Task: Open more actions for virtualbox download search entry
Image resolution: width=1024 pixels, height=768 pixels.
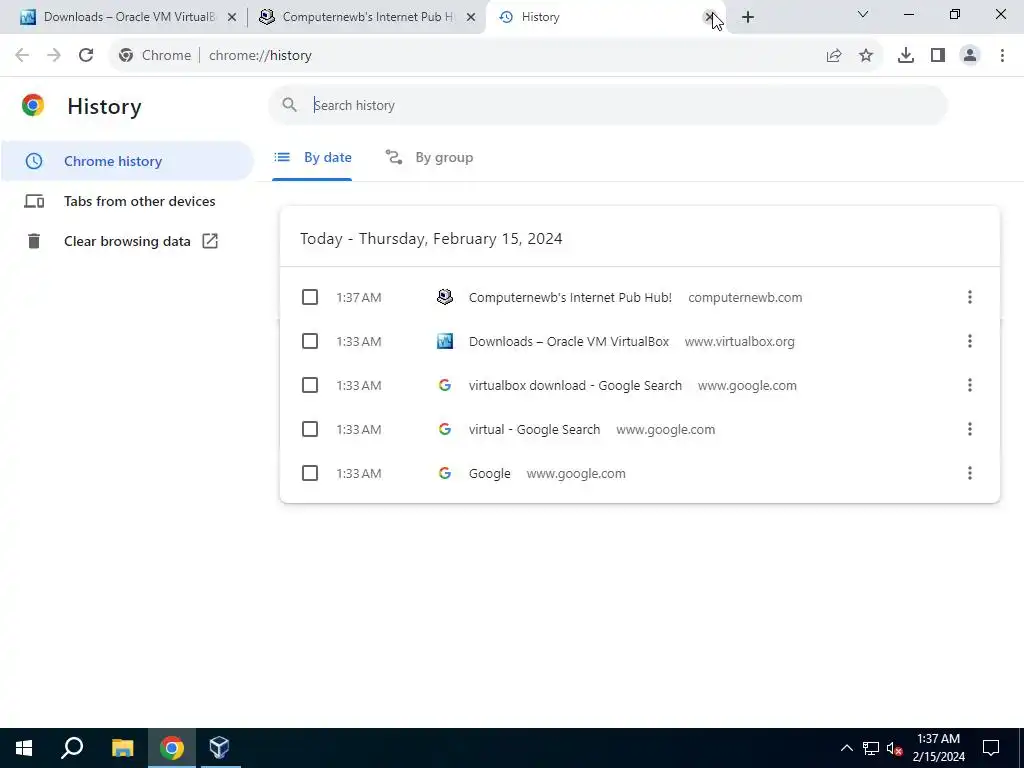Action: point(970,385)
